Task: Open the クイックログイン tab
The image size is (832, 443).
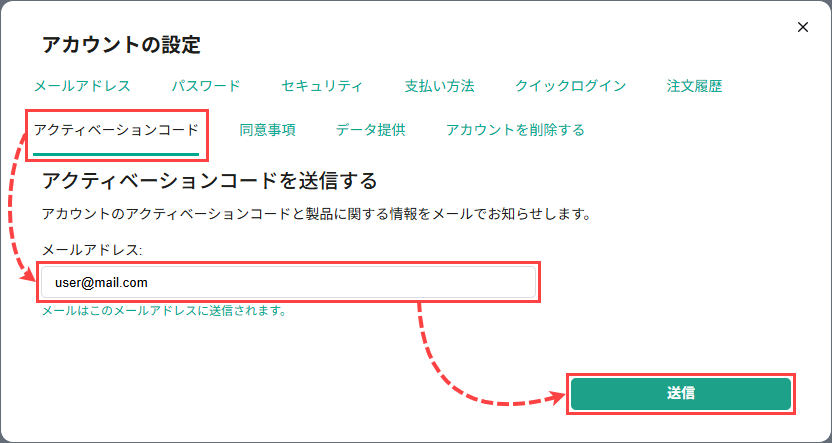Action: point(570,86)
